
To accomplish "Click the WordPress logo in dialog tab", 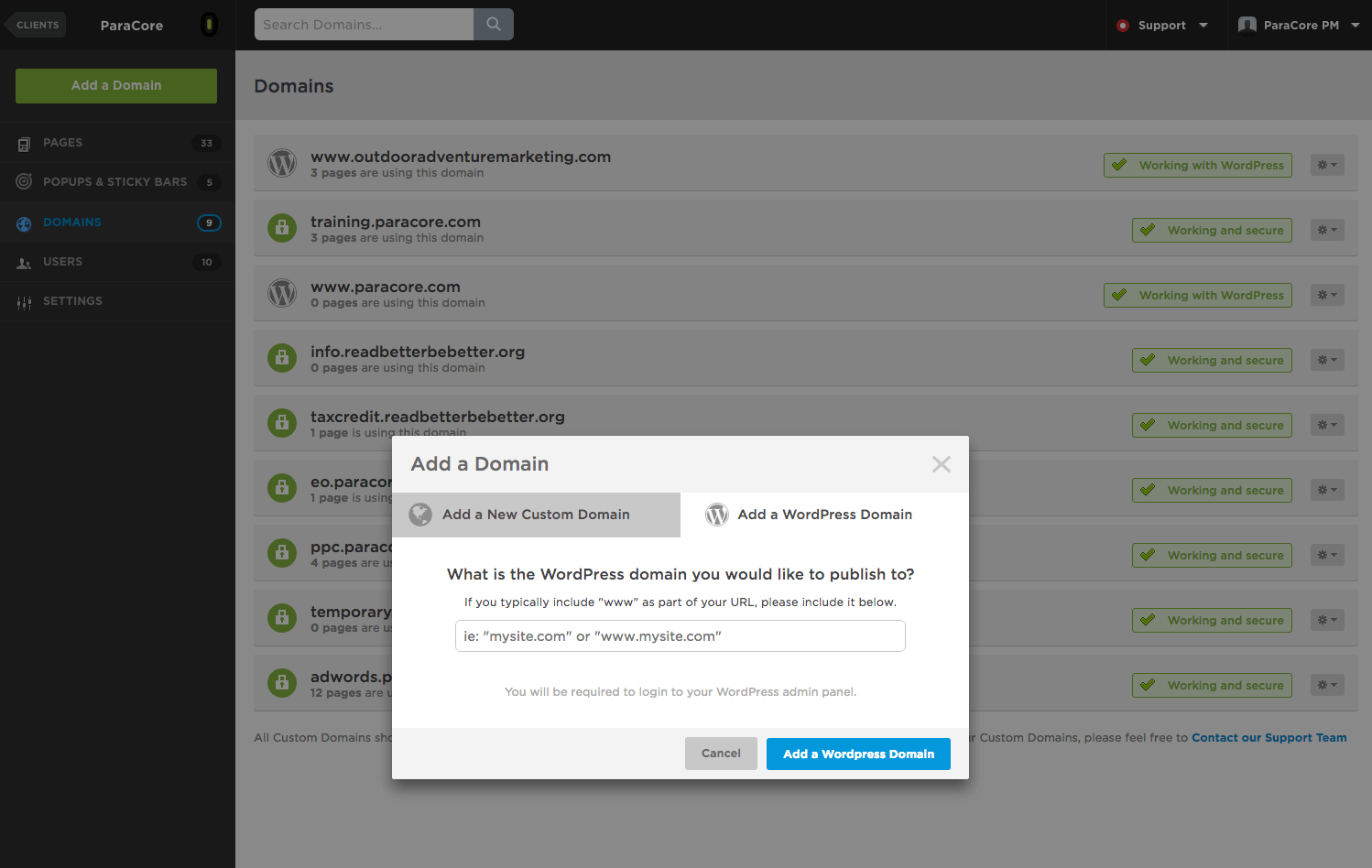I will (717, 515).
